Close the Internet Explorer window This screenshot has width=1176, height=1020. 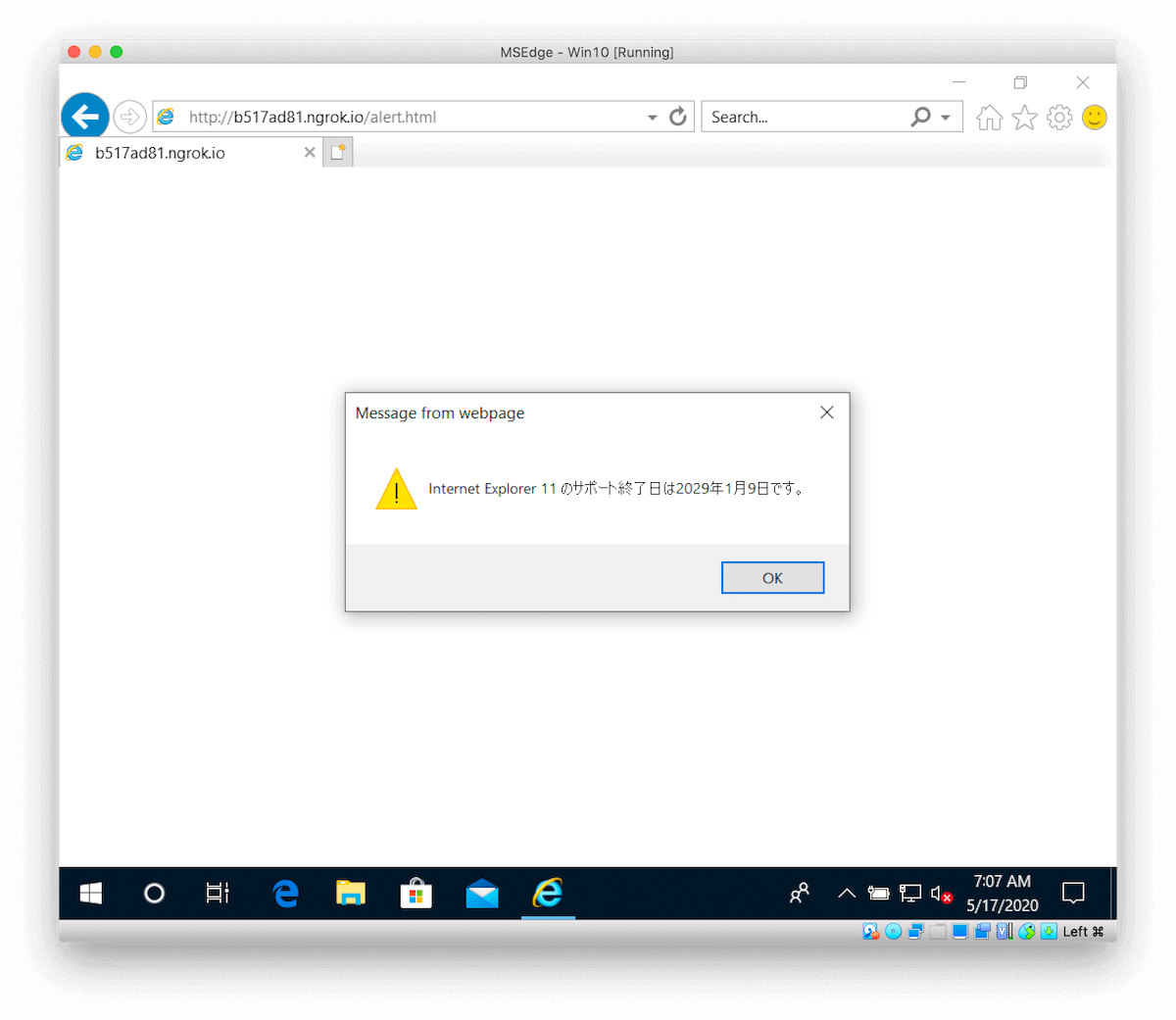(x=1083, y=82)
